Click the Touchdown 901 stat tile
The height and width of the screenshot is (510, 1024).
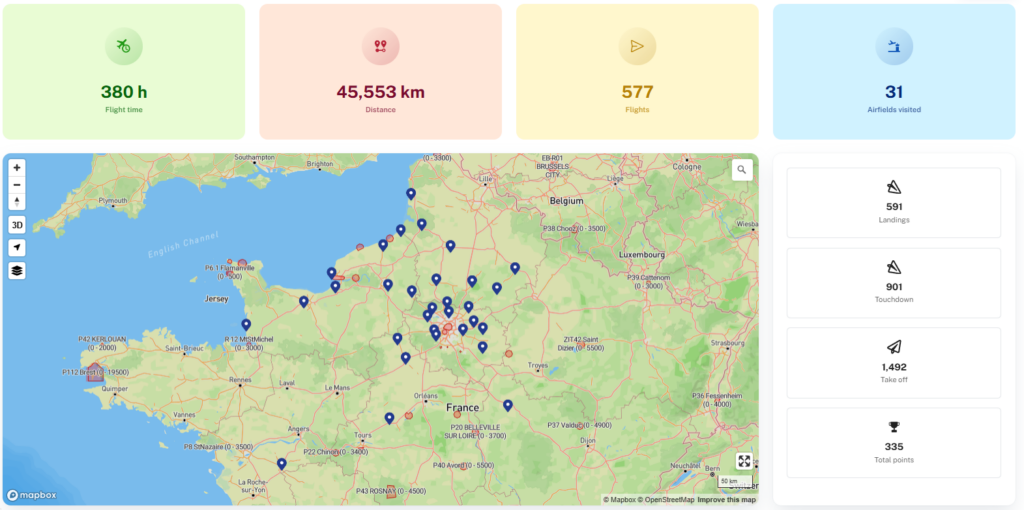(893, 283)
